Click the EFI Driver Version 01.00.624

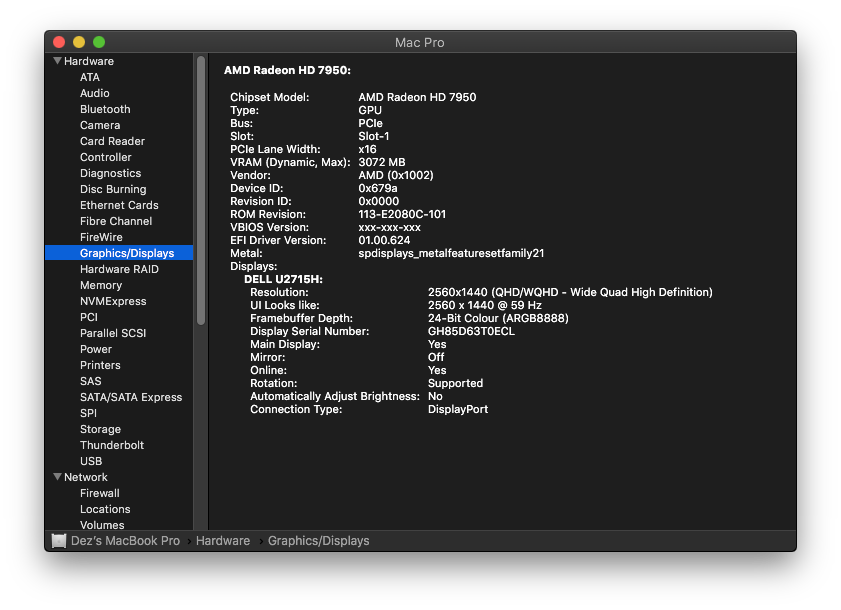pos(385,240)
